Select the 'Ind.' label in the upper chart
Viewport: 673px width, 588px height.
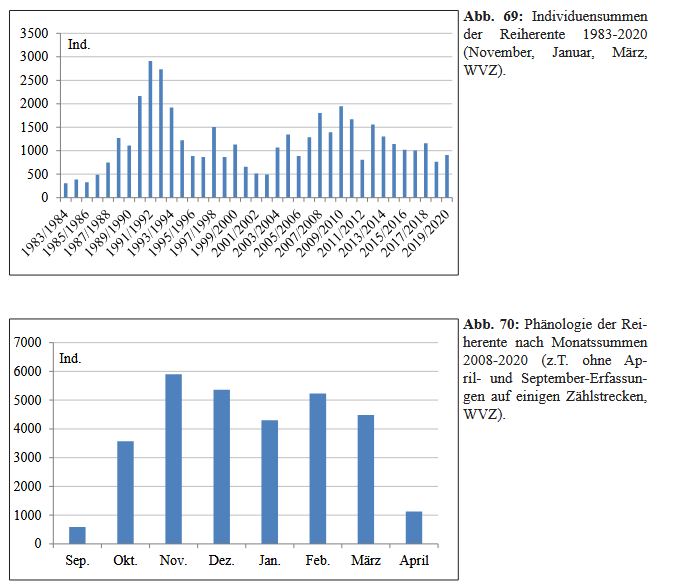coord(79,45)
